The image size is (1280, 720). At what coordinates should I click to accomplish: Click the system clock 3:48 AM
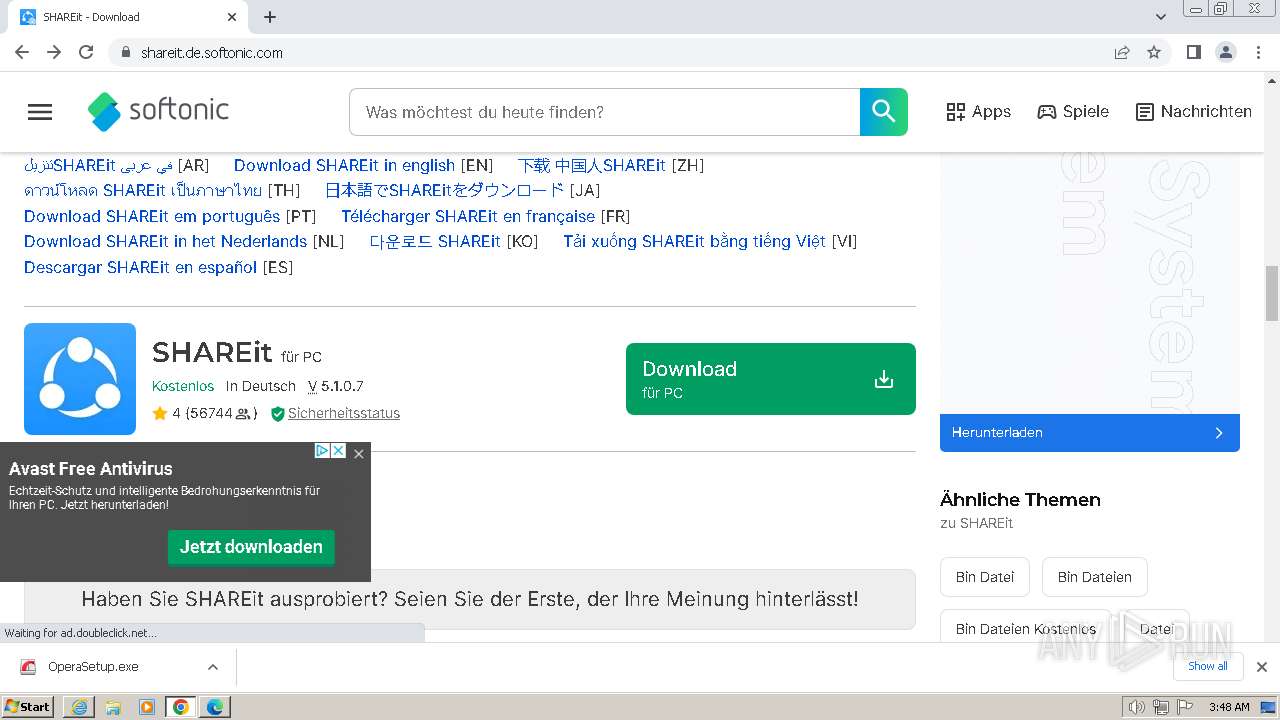[x=1229, y=707]
